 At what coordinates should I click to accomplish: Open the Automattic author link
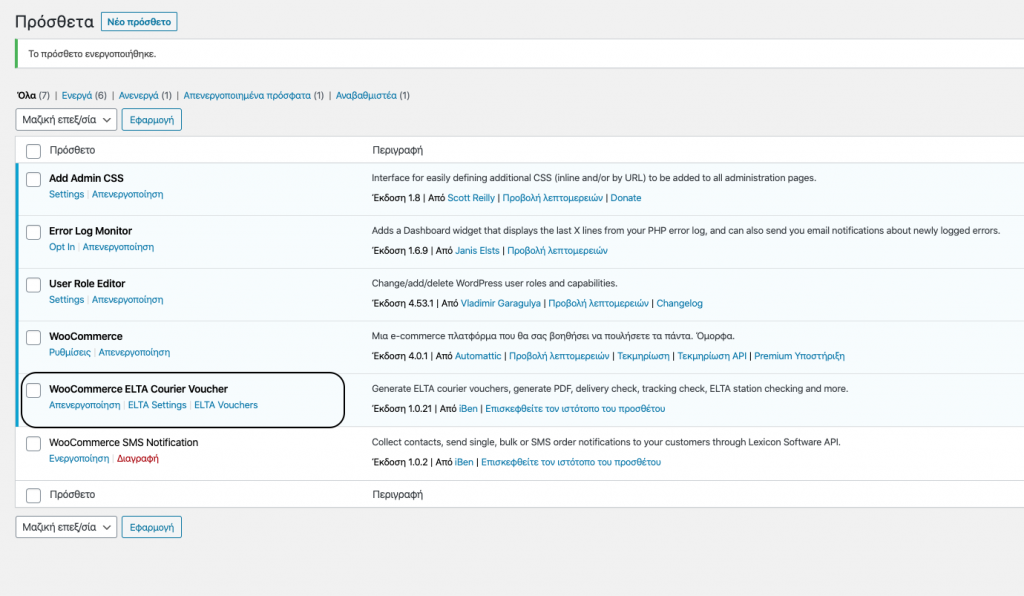coord(478,356)
